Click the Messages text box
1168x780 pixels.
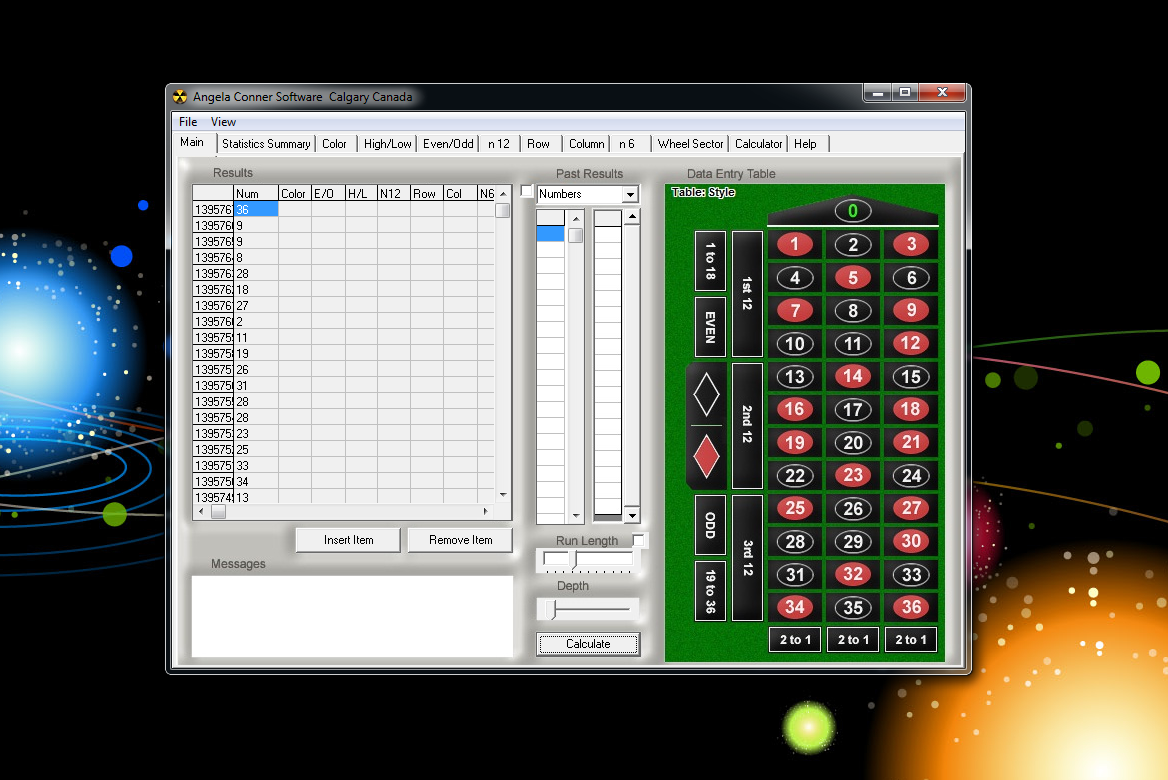[352, 616]
